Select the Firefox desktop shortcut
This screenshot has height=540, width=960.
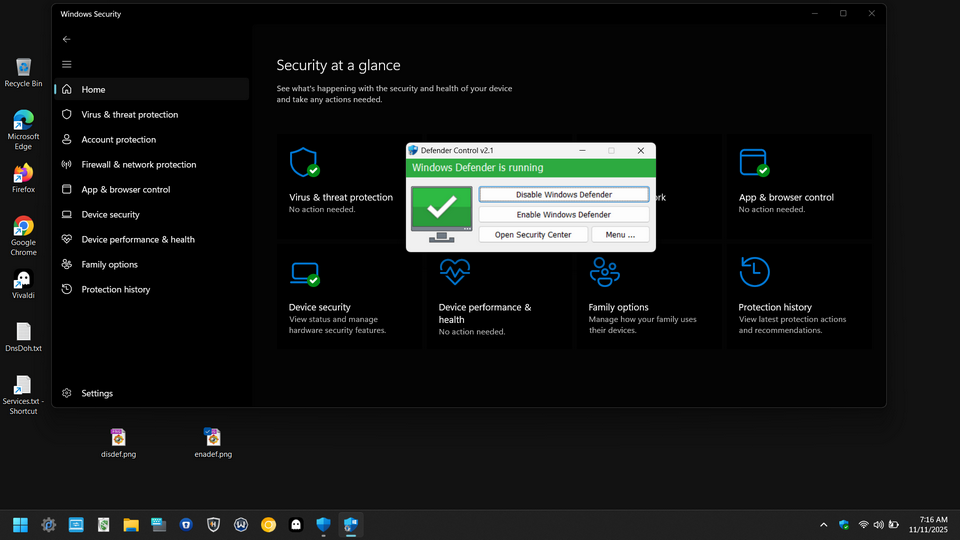pos(23,178)
